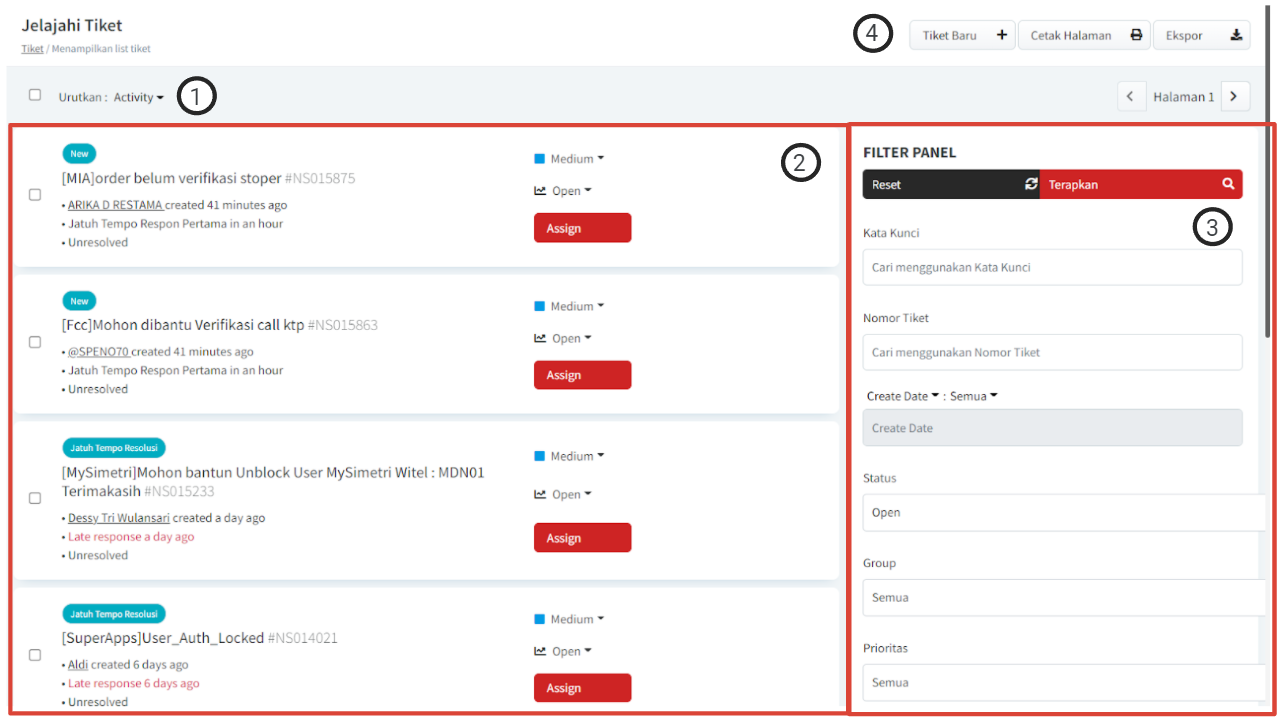Click the download icon on Ekspor
Image resolution: width=1284 pixels, height=724 pixels.
[1236, 35]
